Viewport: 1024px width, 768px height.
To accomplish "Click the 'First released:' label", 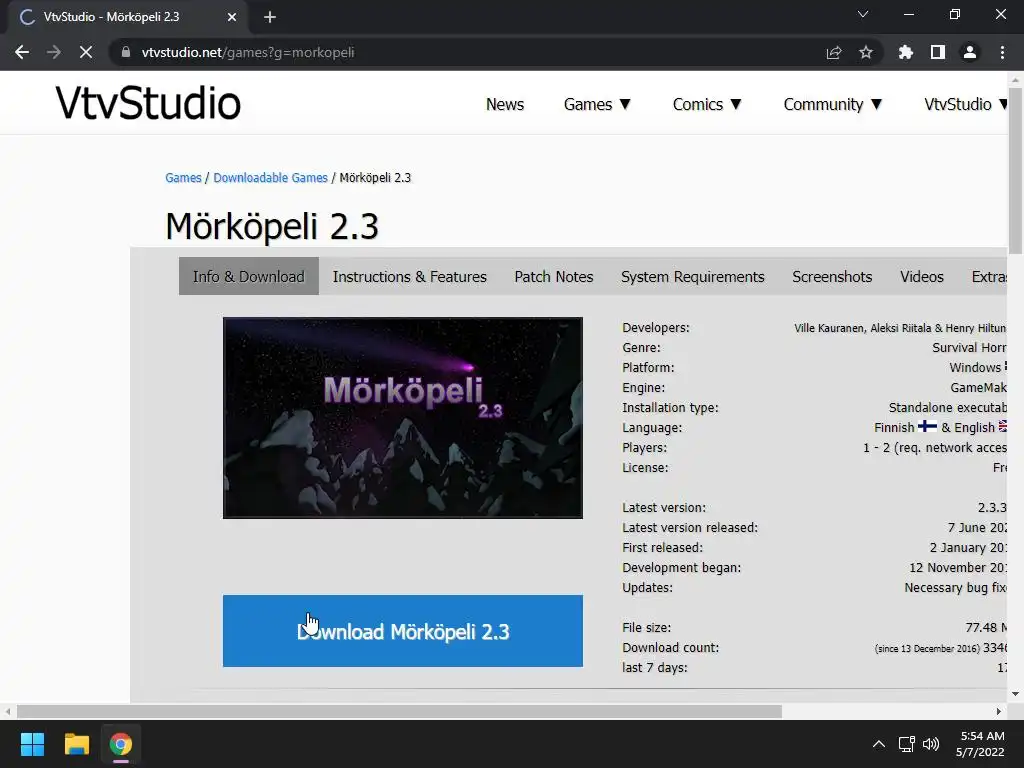I will [662, 548].
